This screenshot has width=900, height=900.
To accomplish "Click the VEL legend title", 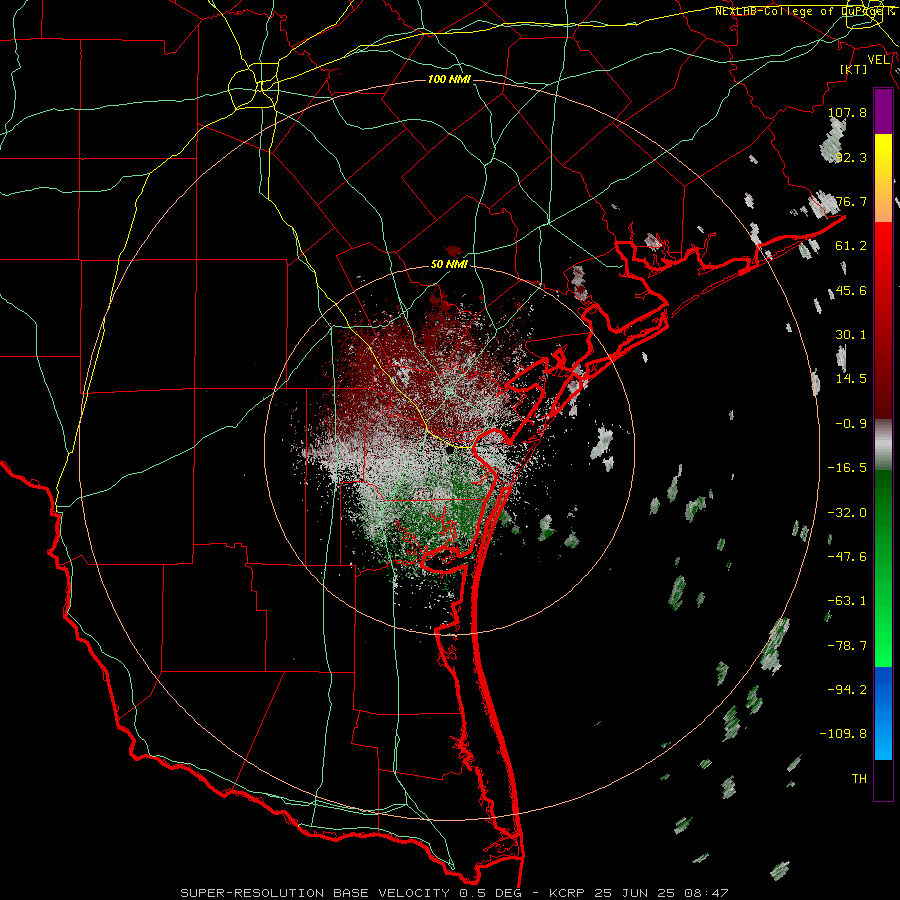I will [x=878, y=60].
